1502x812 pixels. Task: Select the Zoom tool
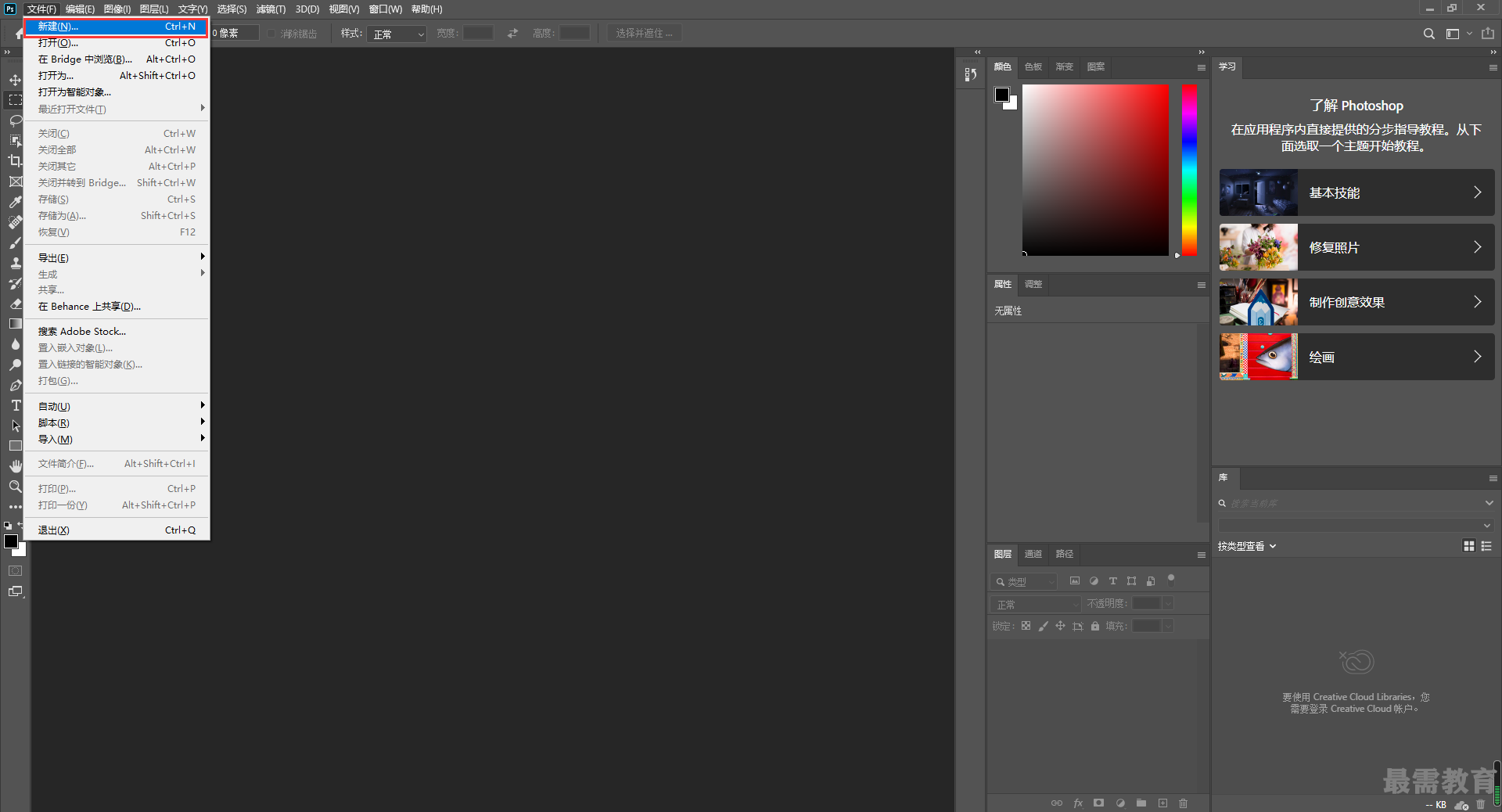tap(15, 487)
